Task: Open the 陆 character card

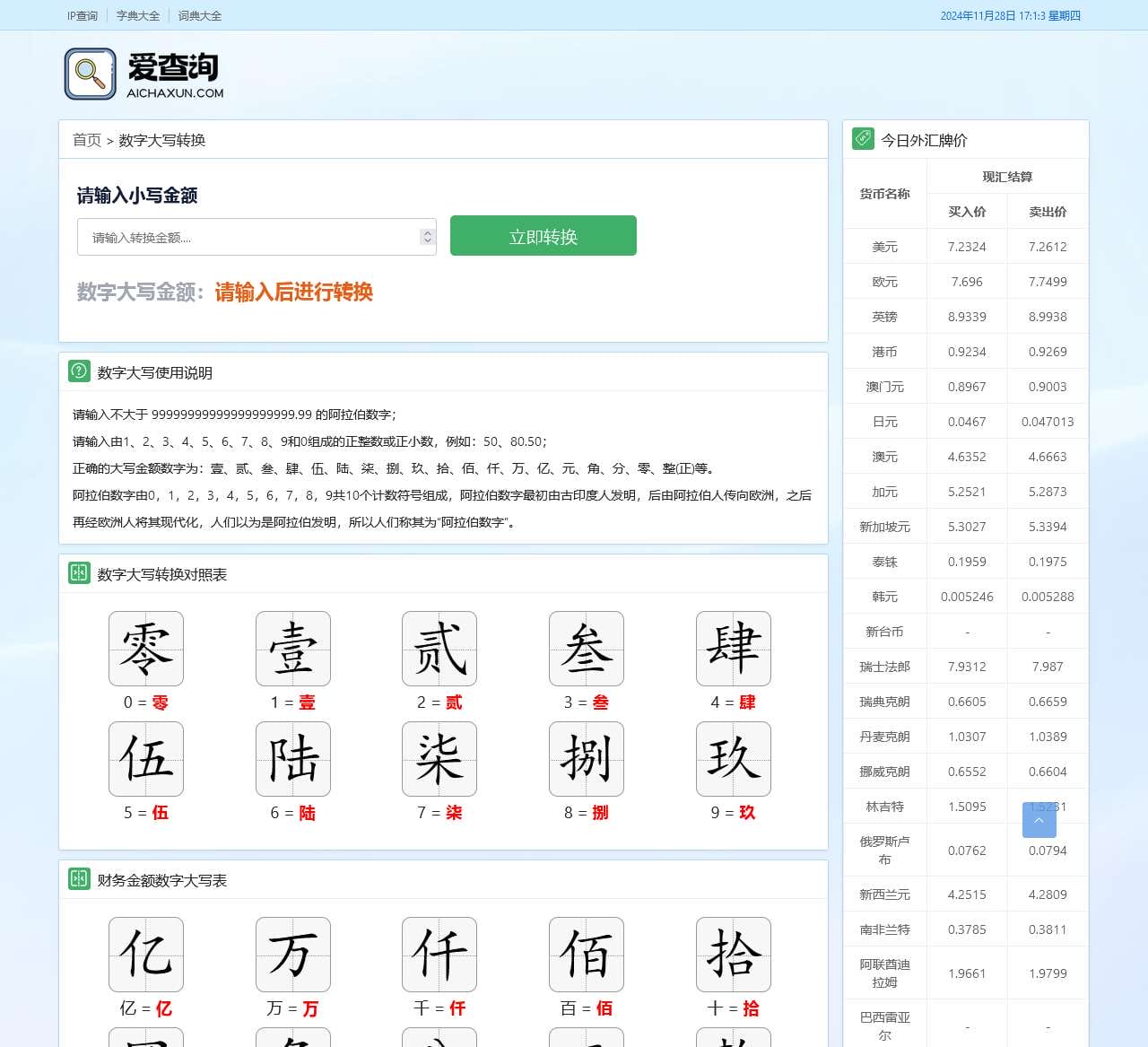Action: (x=293, y=759)
